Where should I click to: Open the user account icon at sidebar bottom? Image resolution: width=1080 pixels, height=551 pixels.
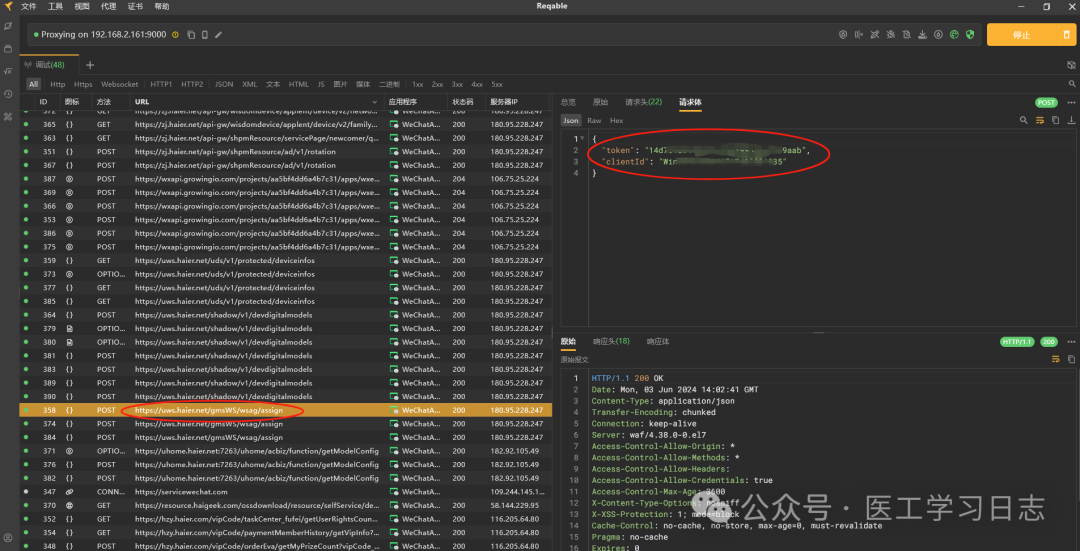tap(8, 538)
